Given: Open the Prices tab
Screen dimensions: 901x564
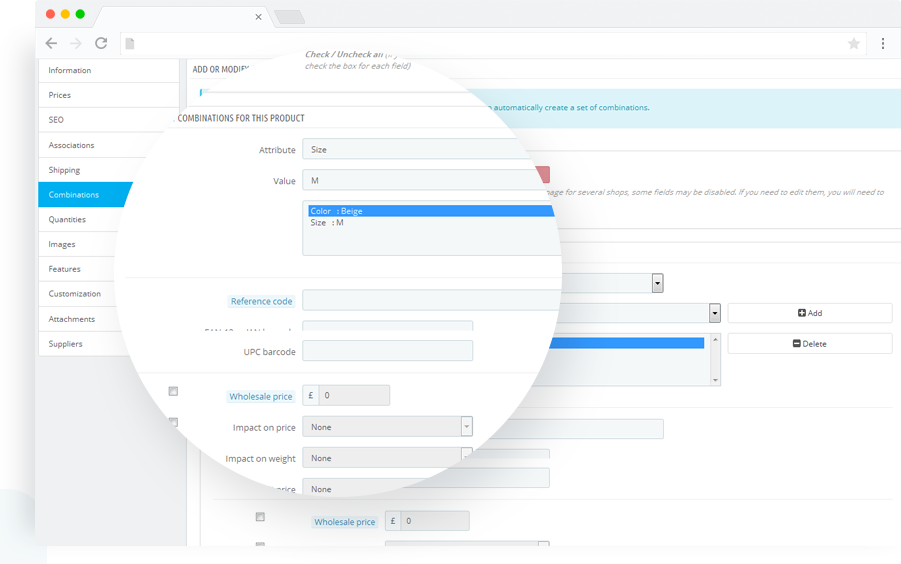Looking at the screenshot, I should click(109, 95).
